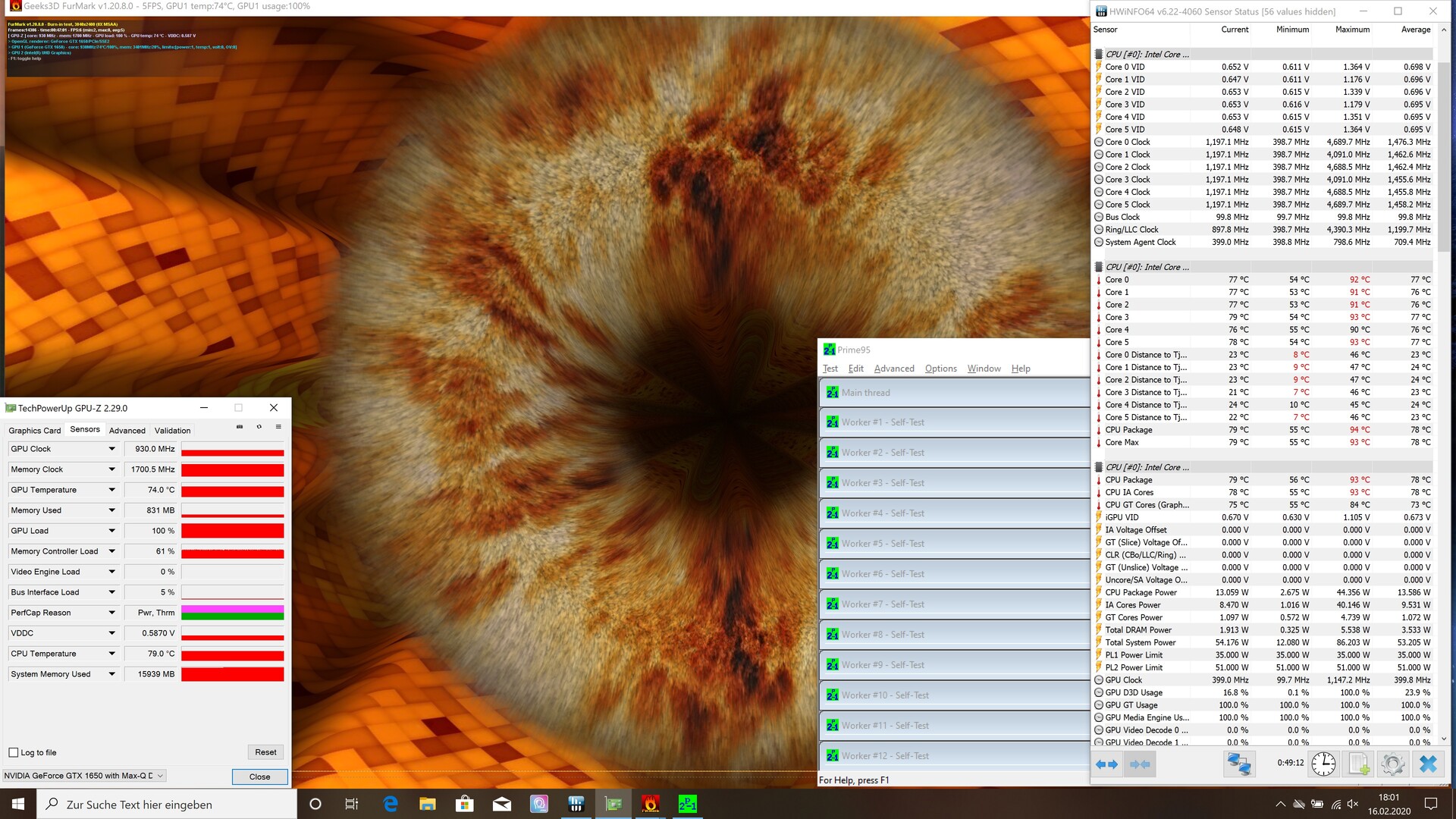Open Prime95 Advanced menu
Screen dimensions: 1456x819
(x=894, y=369)
